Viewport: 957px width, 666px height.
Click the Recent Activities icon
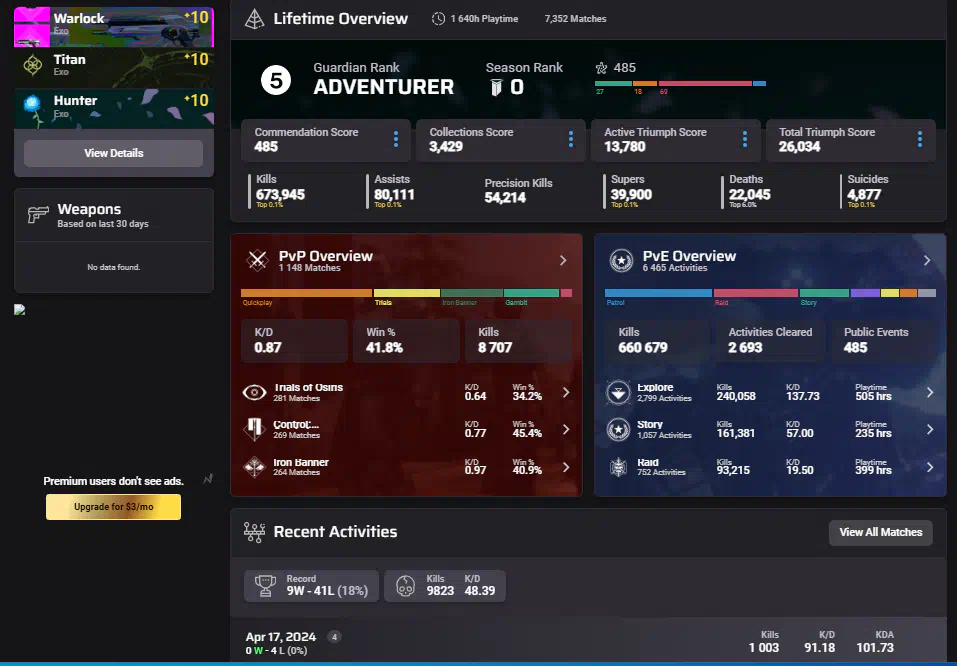(254, 532)
